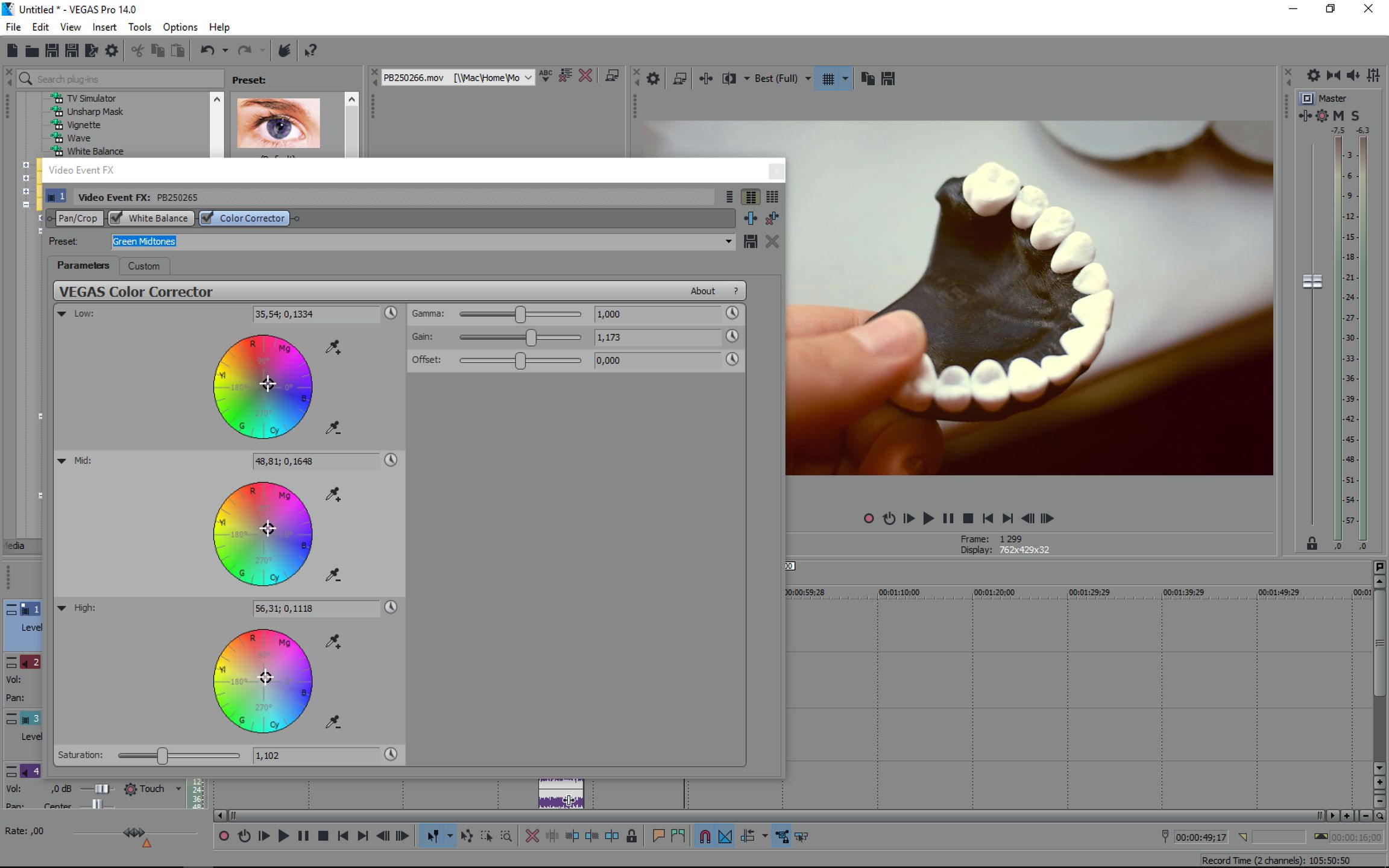Click the Mid adjustment color eyedropper

tap(333, 494)
